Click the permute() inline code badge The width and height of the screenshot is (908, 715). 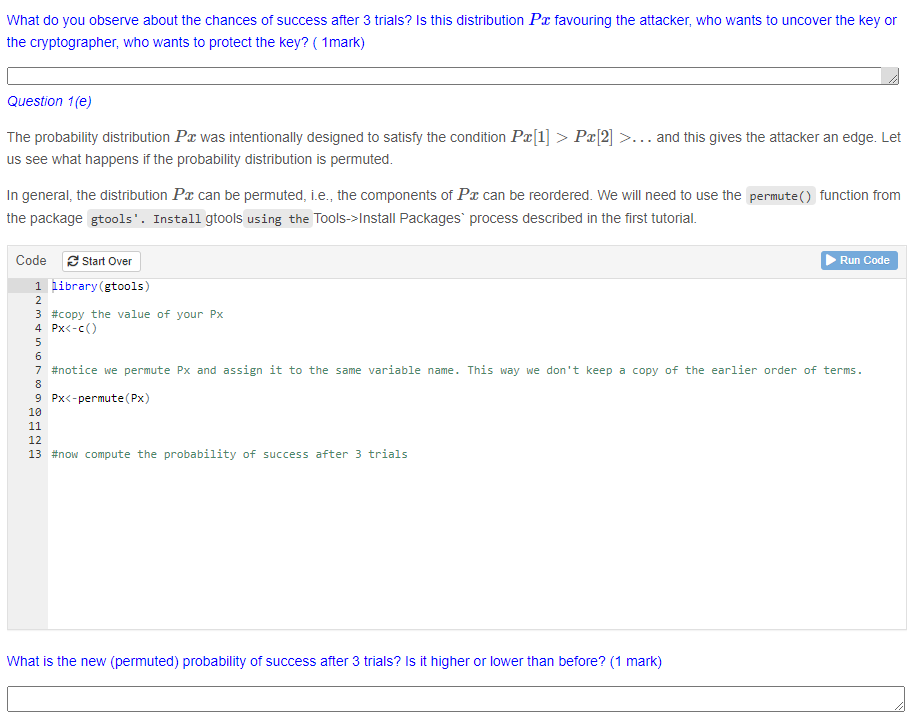click(x=780, y=195)
